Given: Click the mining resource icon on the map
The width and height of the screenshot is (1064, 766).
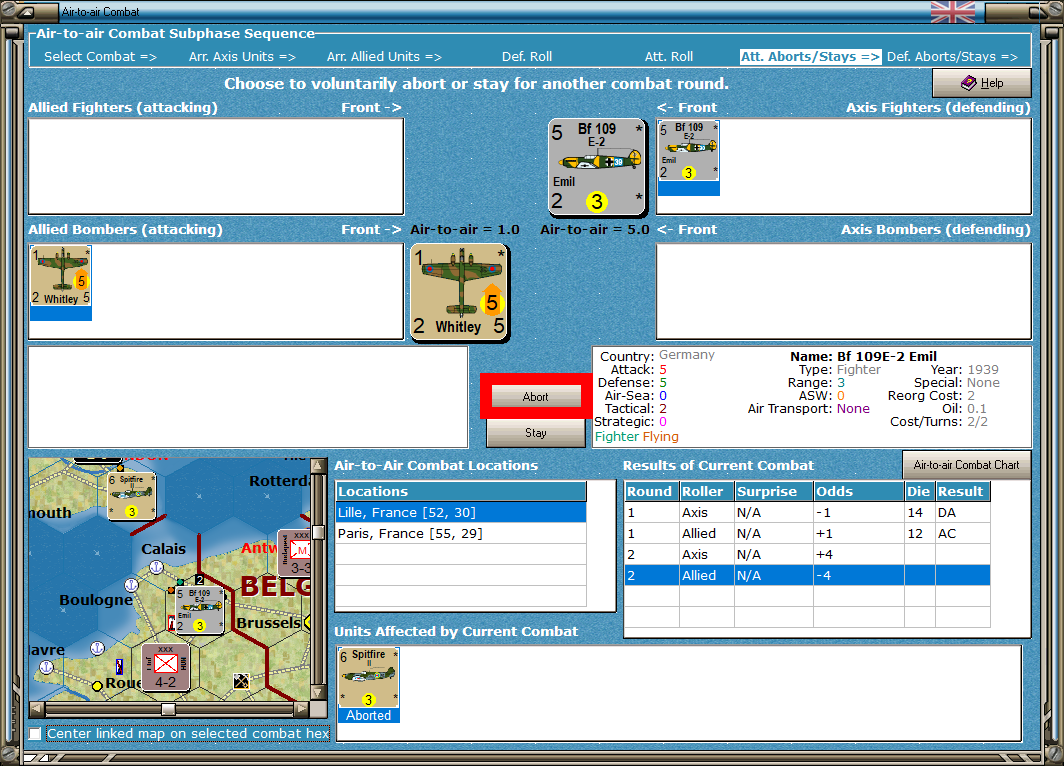Looking at the screenshot, I should click(x=241, y=681).
